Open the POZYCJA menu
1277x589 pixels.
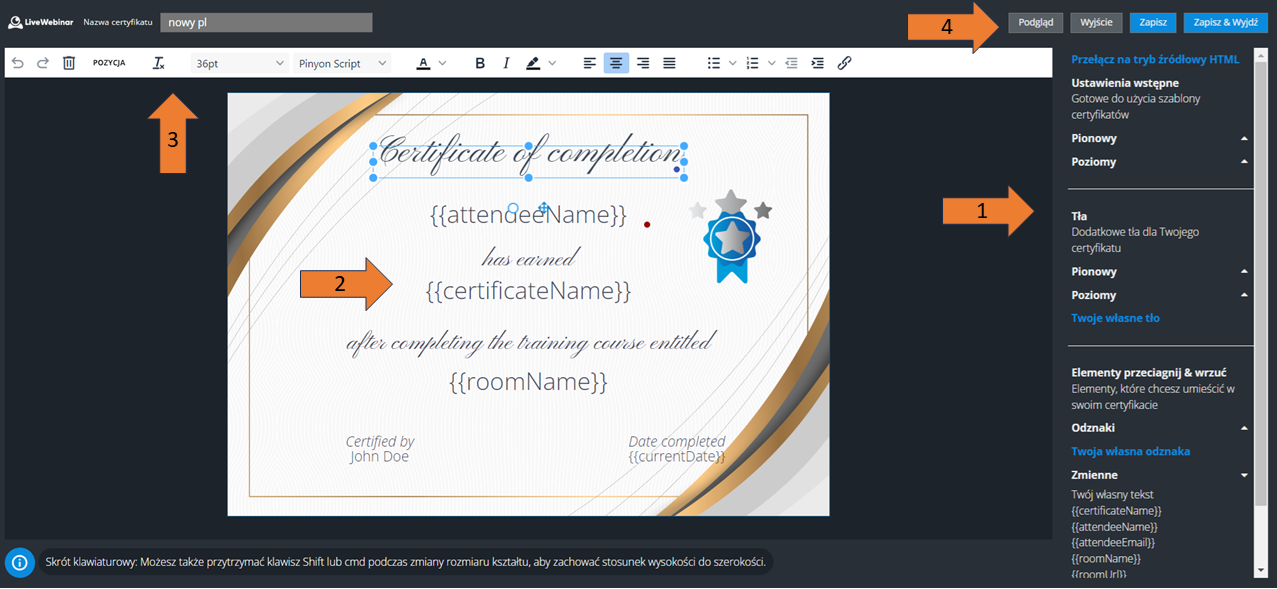tap(109, 63)
